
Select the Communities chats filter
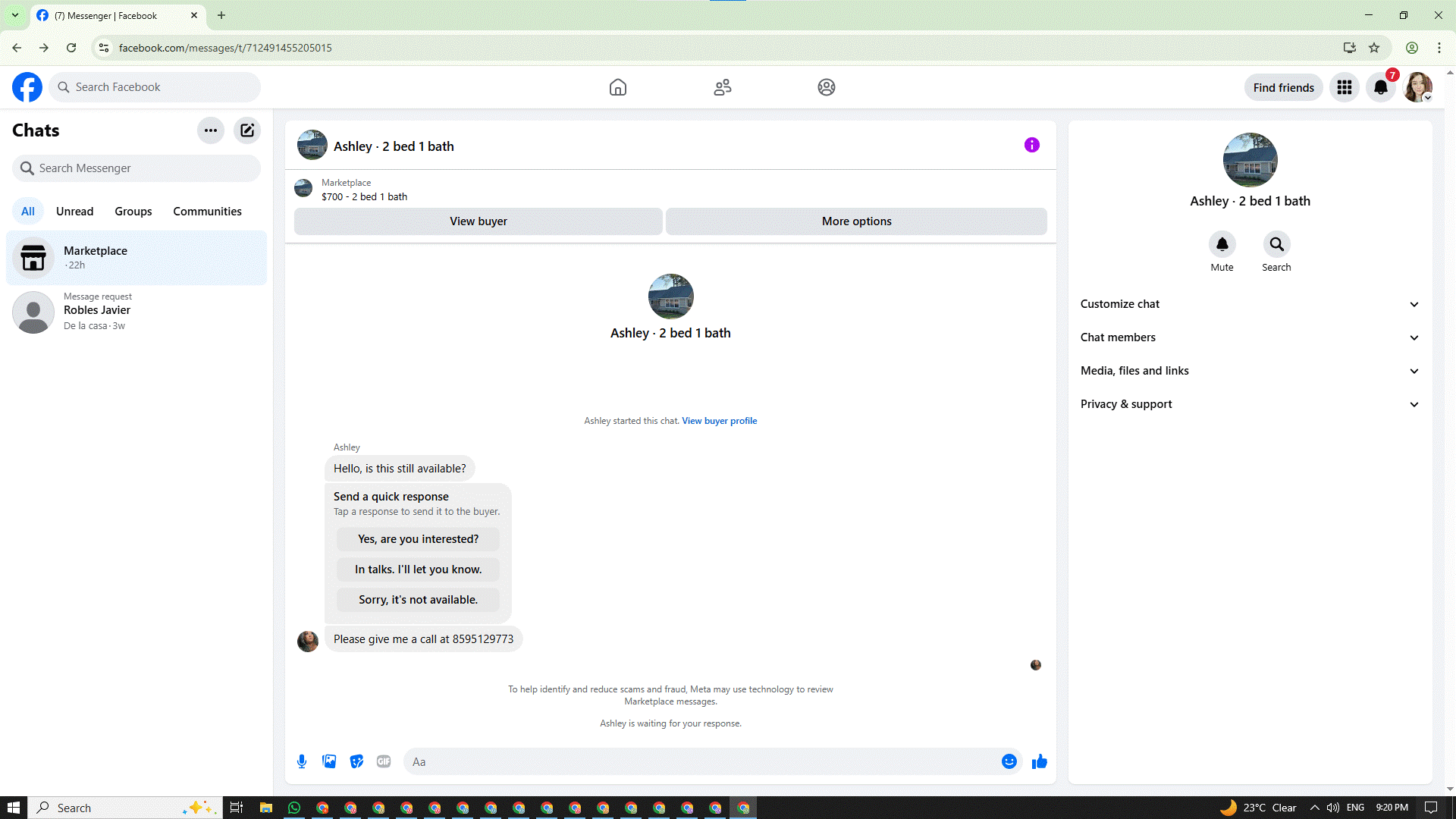point(207,212)
